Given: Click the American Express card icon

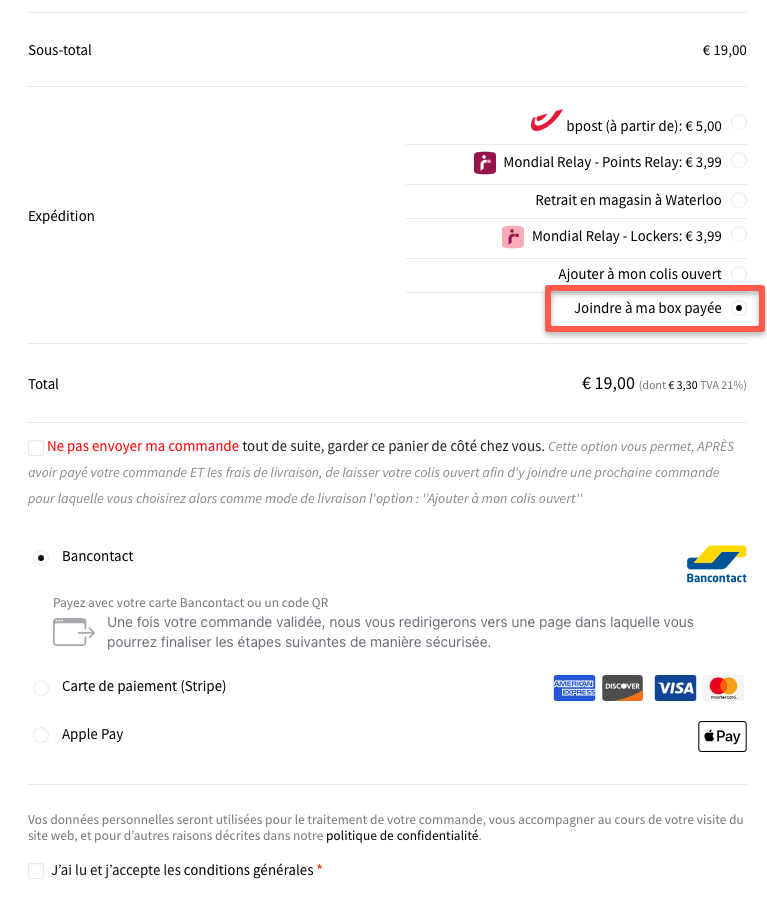Looking at the screenshot, I should click(x=574, y=688).
